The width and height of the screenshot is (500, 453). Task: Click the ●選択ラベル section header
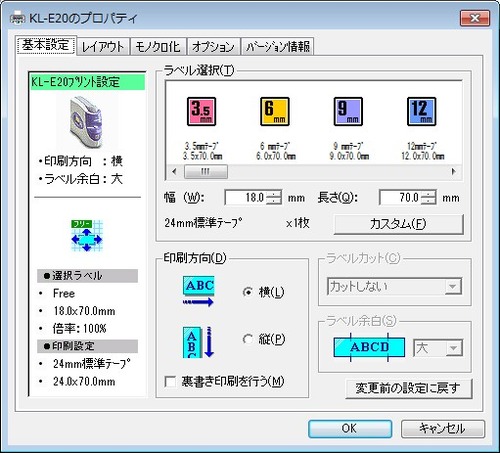[87, 276]
